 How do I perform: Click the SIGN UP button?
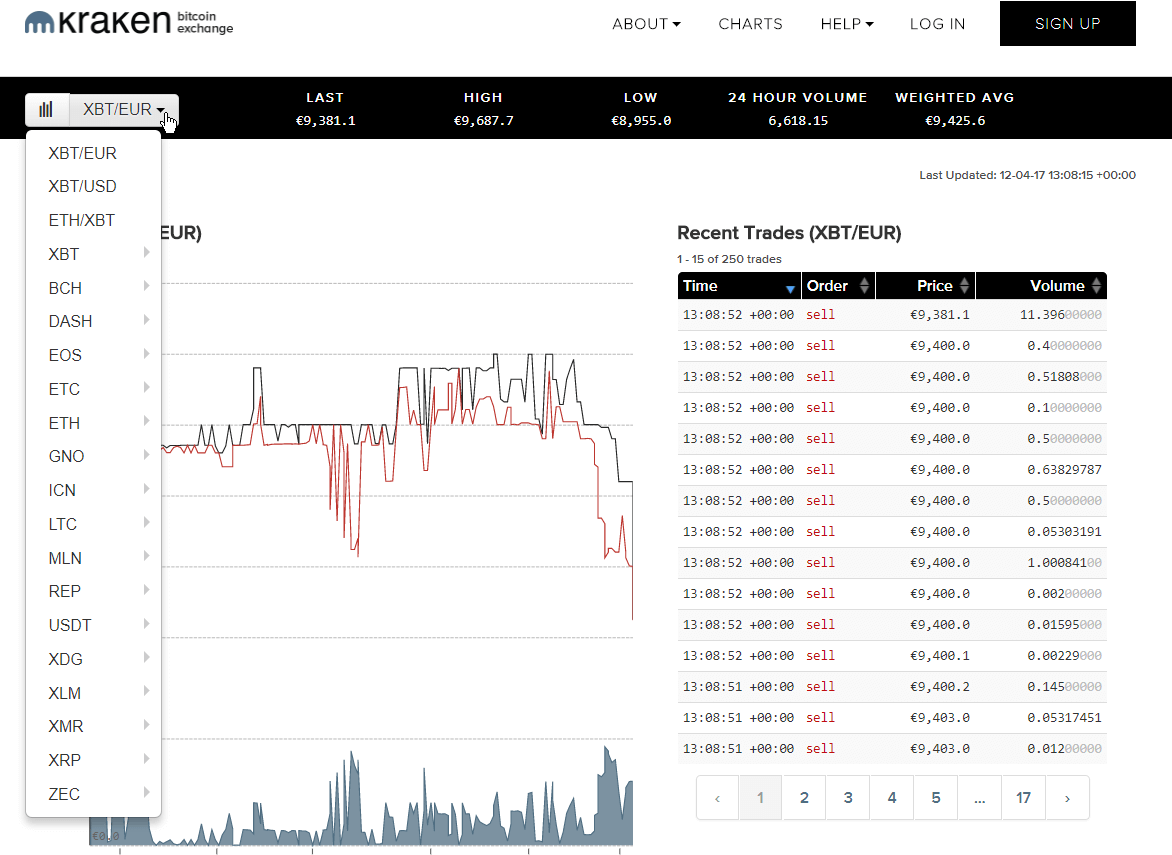point(1067,23)
